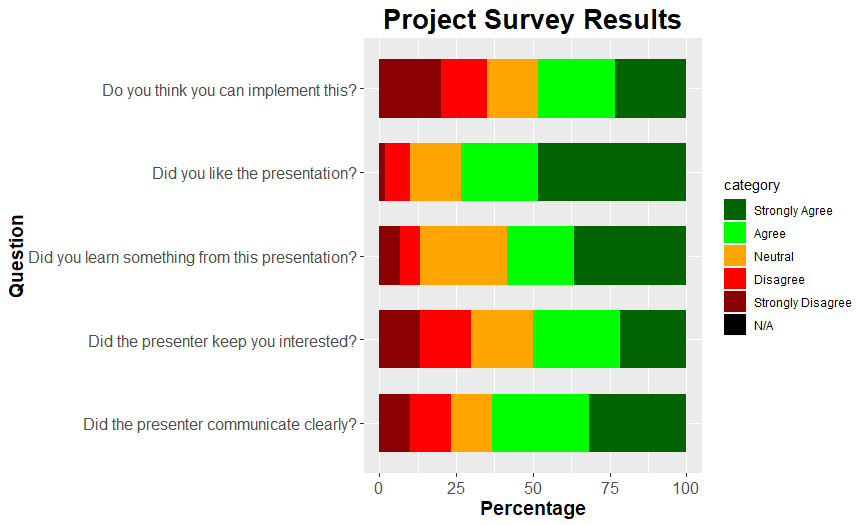
Task: Click the Question axis title
Action: pyautogui.click(x=17, y=256)
